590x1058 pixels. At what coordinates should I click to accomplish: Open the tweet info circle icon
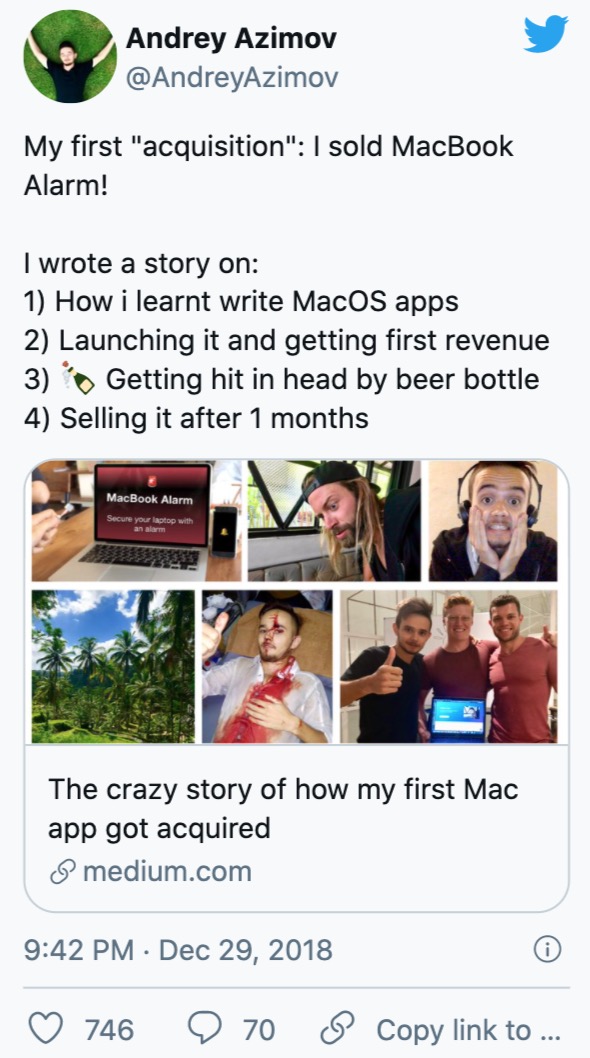547,949
